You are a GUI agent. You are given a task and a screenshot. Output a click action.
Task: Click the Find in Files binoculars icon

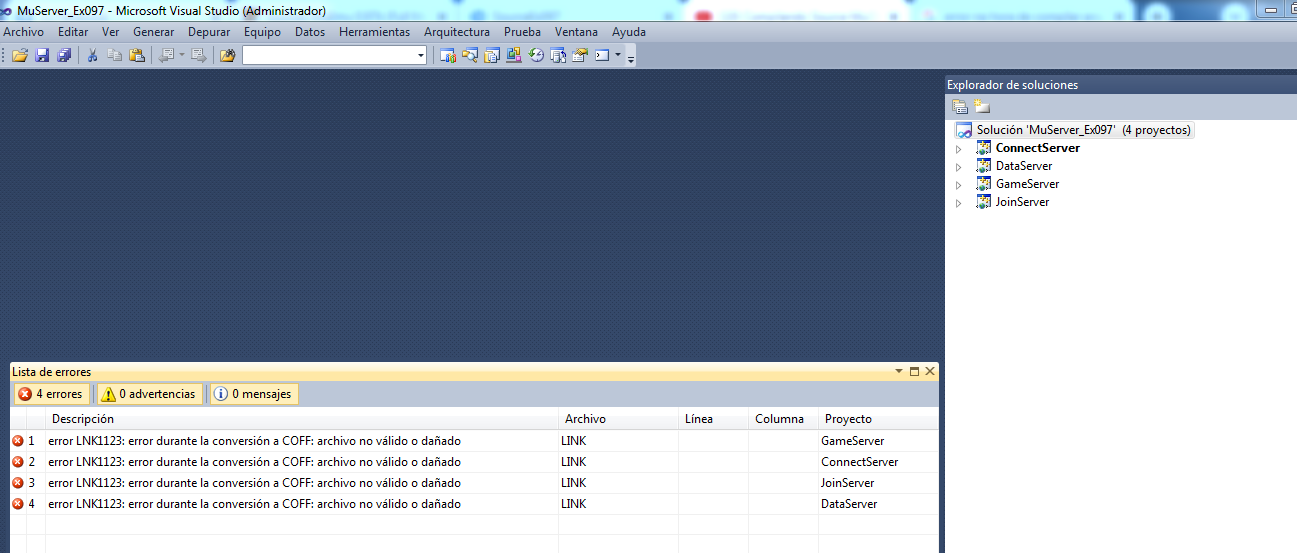pos(227,55)
